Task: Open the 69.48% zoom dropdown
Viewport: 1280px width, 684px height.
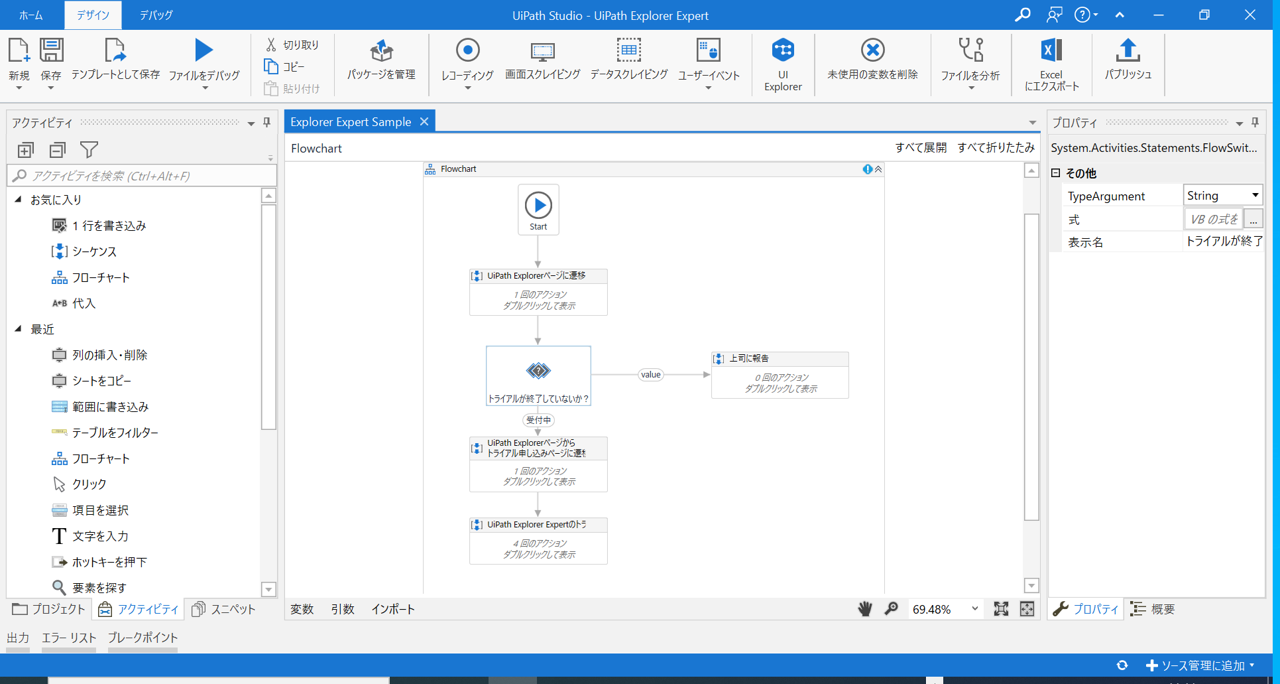Action: point(975,609)
